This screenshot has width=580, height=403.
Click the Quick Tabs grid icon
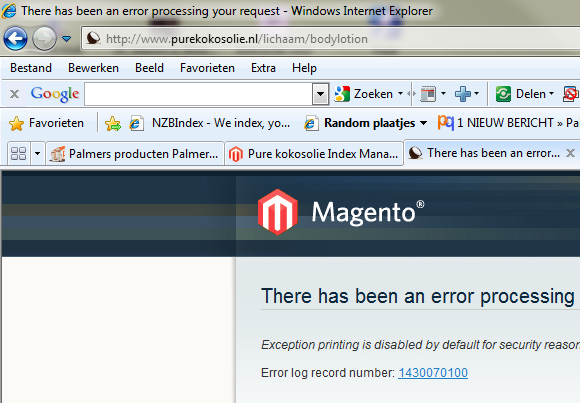tap(18, 154)
